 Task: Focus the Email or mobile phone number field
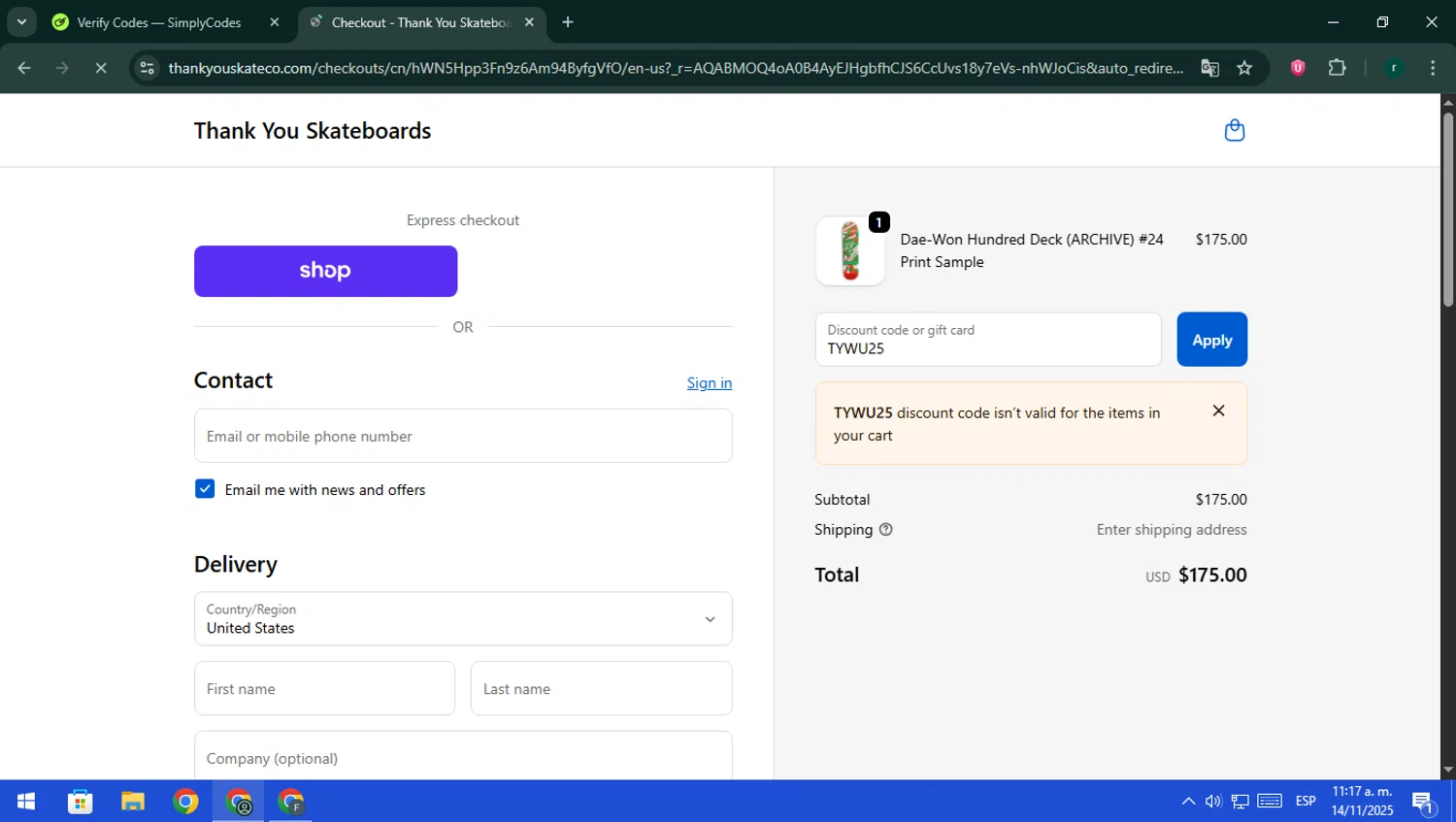point(463,436)
